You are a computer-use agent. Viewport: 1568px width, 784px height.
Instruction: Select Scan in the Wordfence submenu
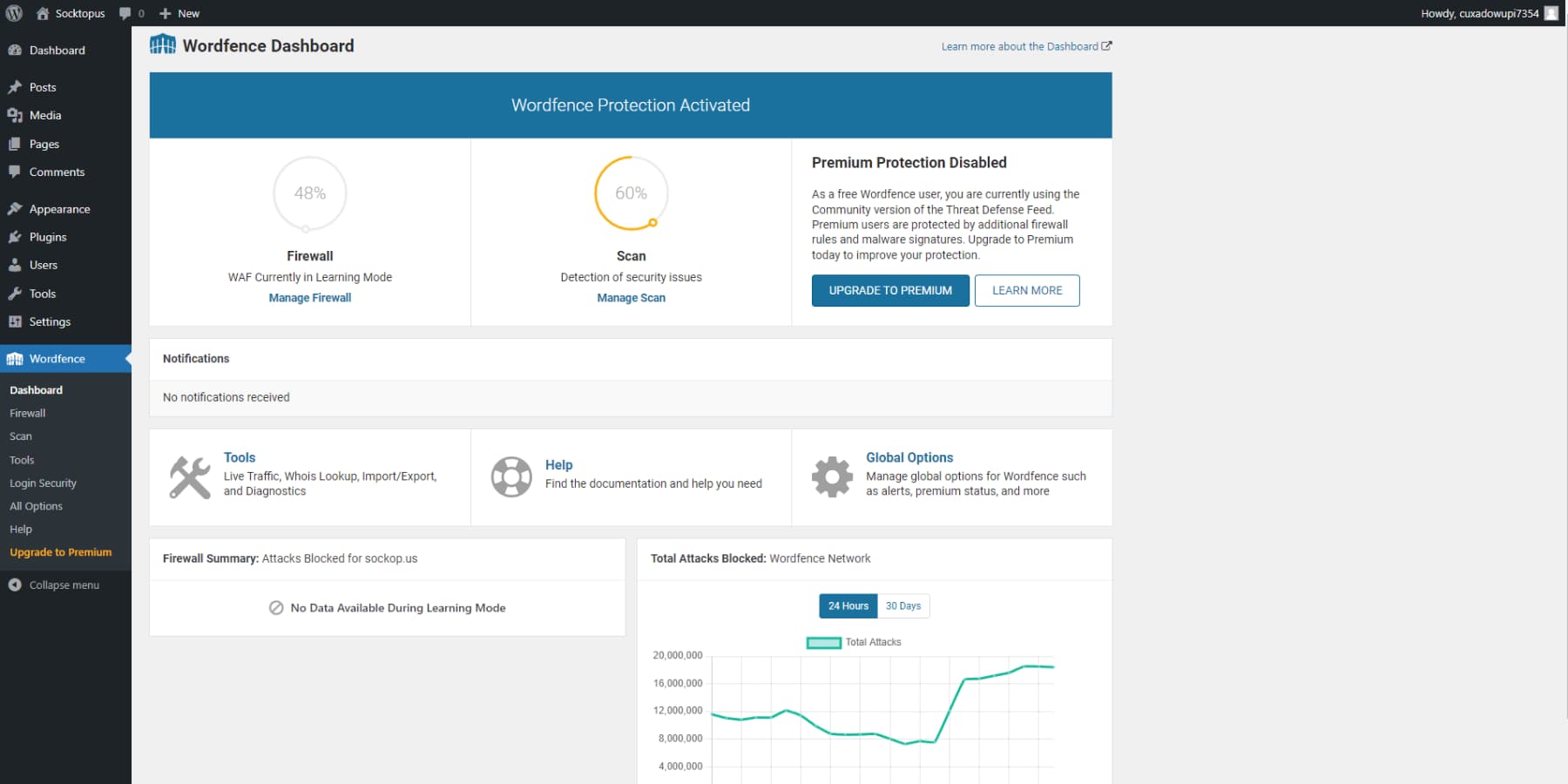[20, 436]
